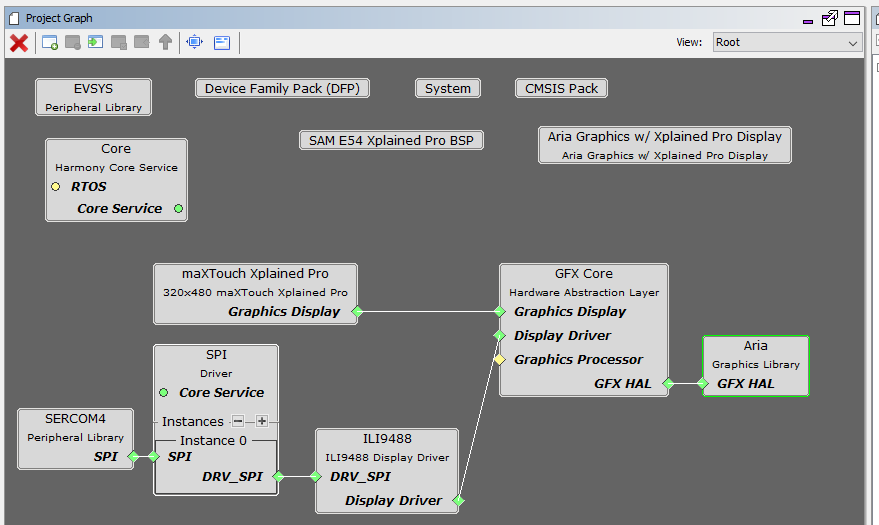Viewport: 879px width, 525px height.
Task: Click the blue fit-graph-to-view icon
Action: (x=195, y=42)
